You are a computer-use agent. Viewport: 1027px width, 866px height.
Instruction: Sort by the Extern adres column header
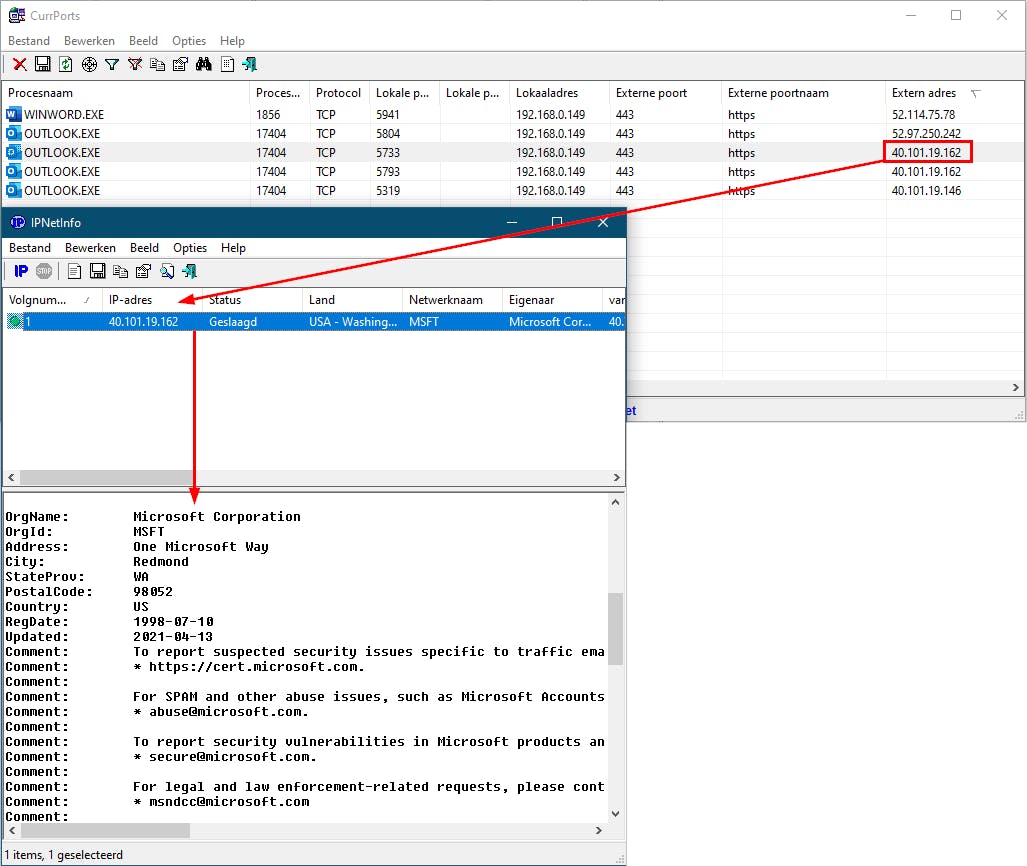point(924,93)
